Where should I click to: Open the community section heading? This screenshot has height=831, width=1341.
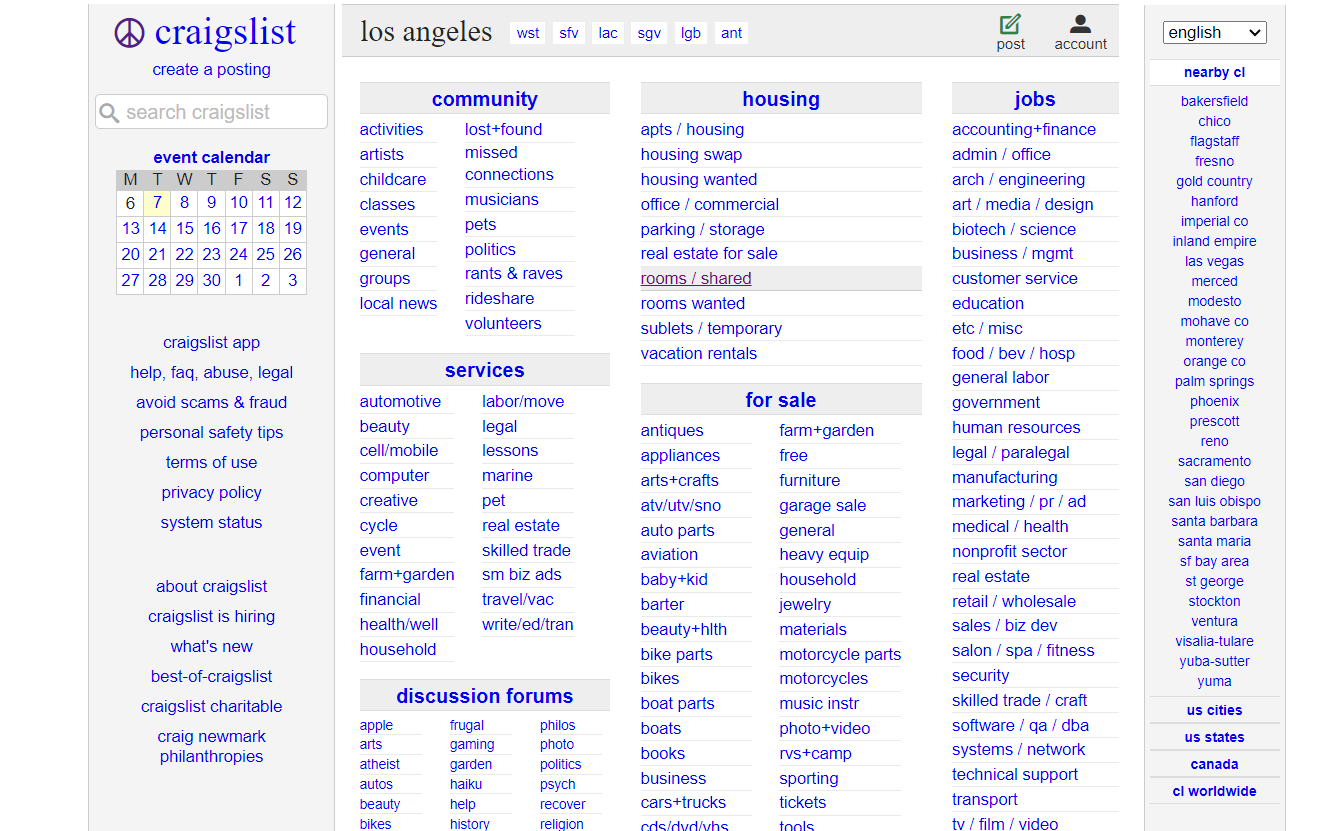click(x=485, y=99)
